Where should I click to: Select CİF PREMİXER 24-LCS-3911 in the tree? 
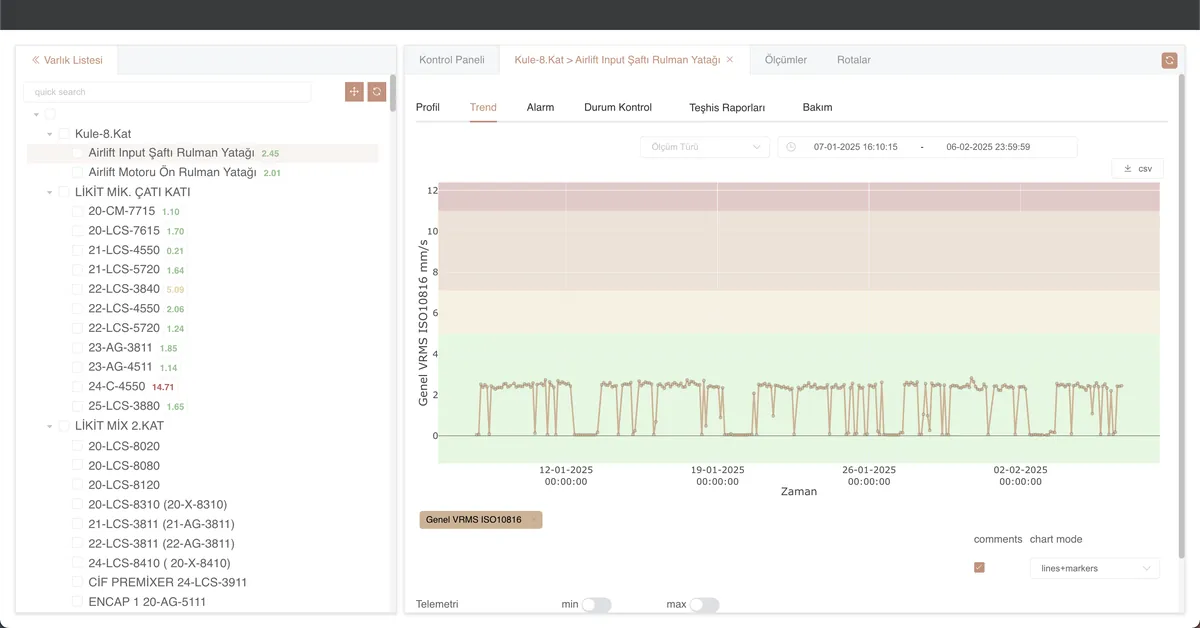tap(167, 582)
